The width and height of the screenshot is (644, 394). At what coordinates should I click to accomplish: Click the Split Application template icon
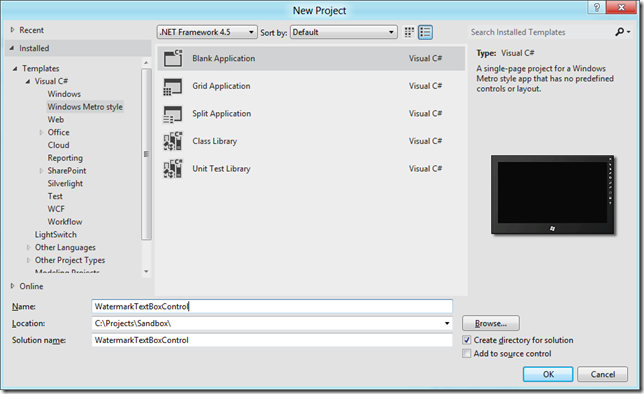pos(173,114)
